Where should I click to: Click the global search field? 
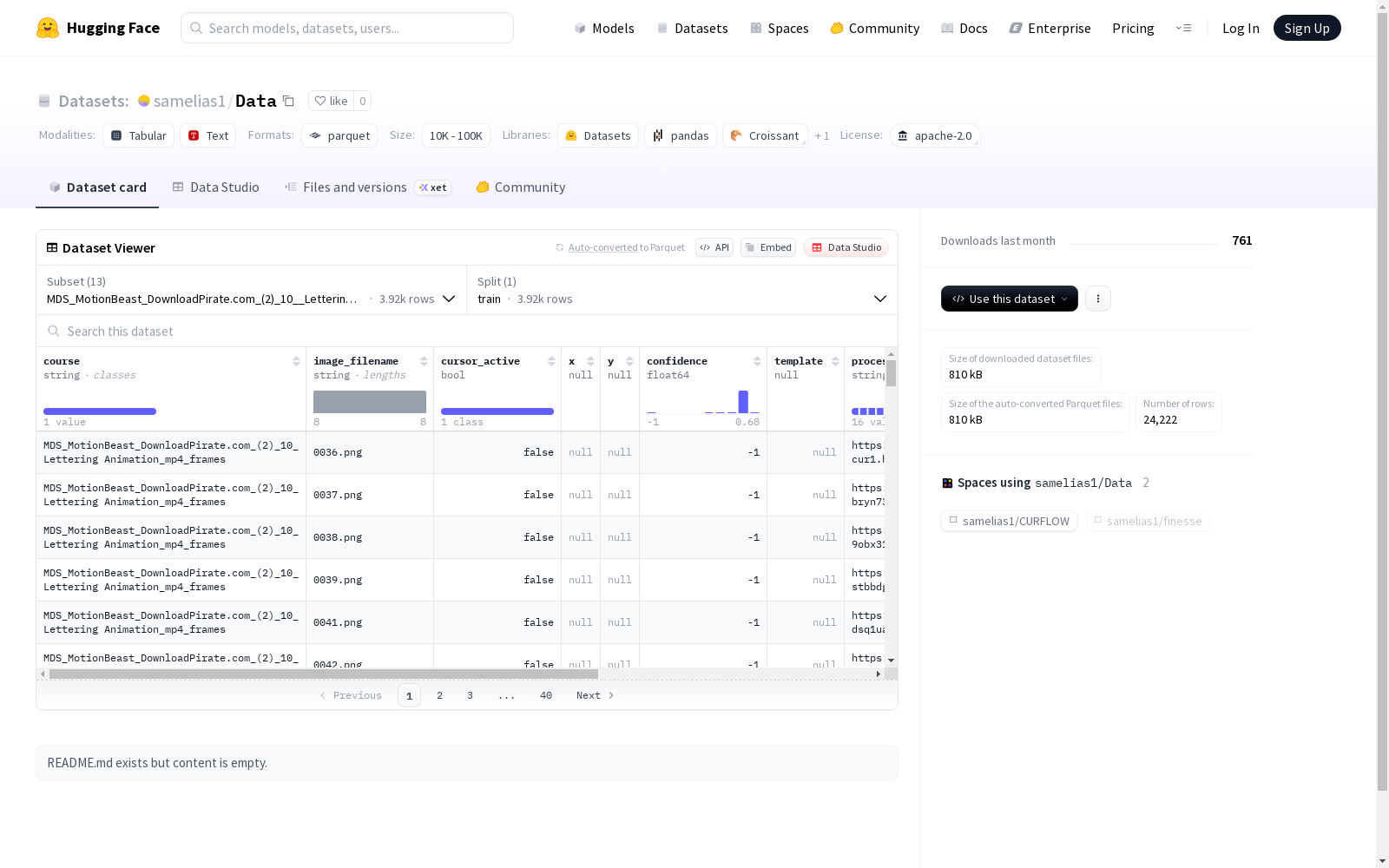(347, 28)
